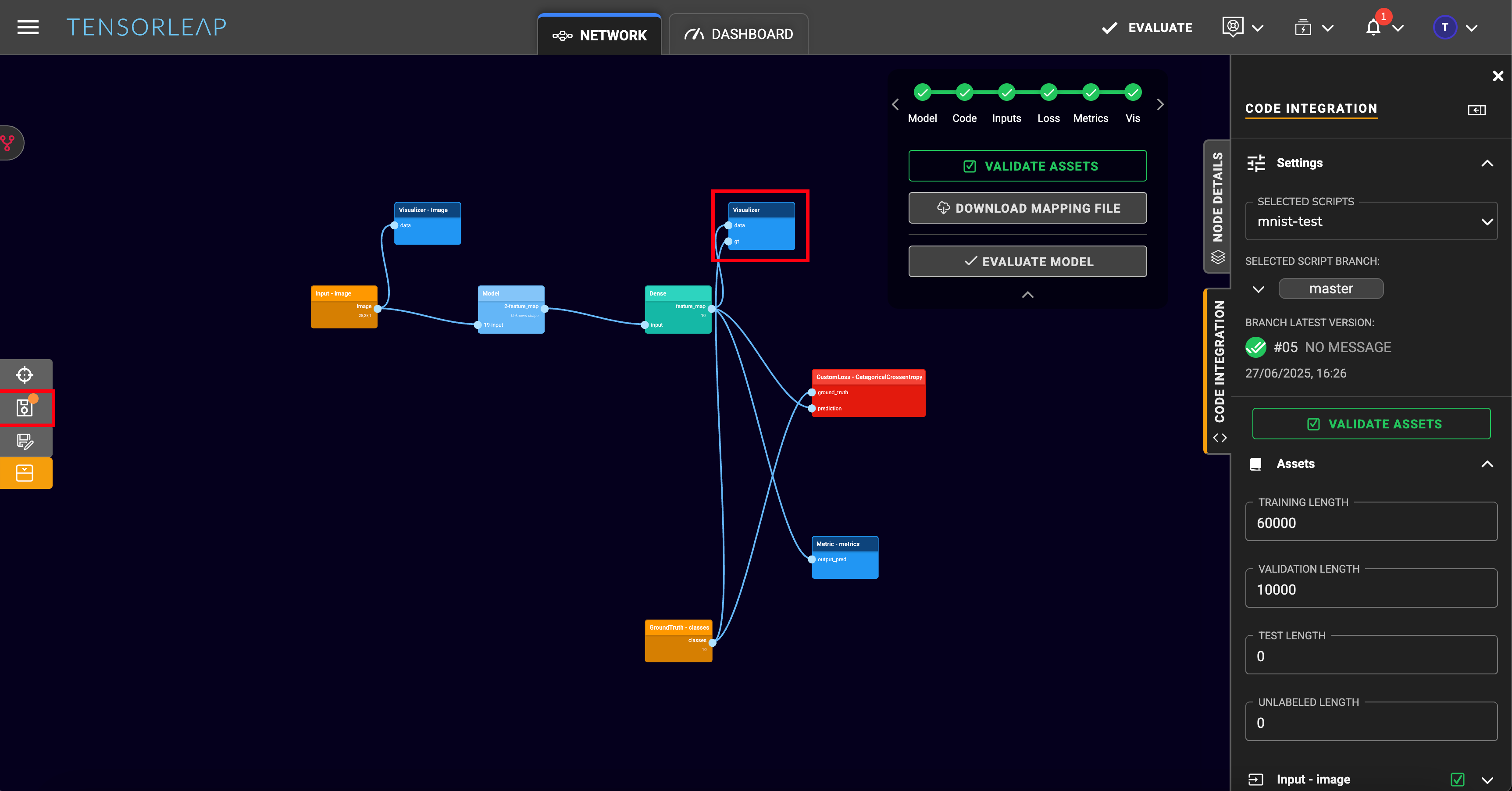This screenshot has width=1512, height=791.
Task: Click the center-view crosshair icon
Action: (x=25, y=374)
